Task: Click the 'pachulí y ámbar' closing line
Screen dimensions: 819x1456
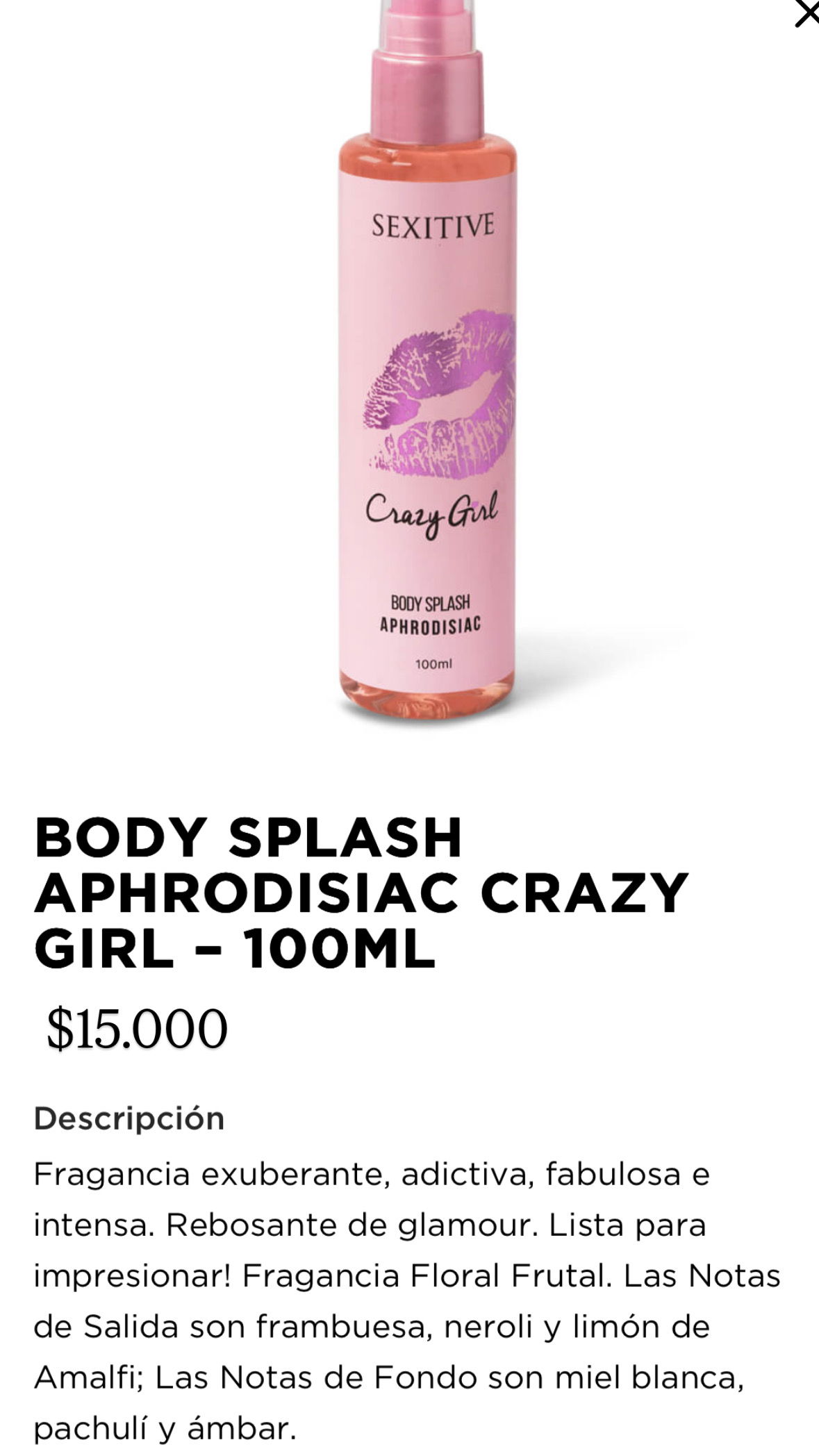Action: [165, 1429]
